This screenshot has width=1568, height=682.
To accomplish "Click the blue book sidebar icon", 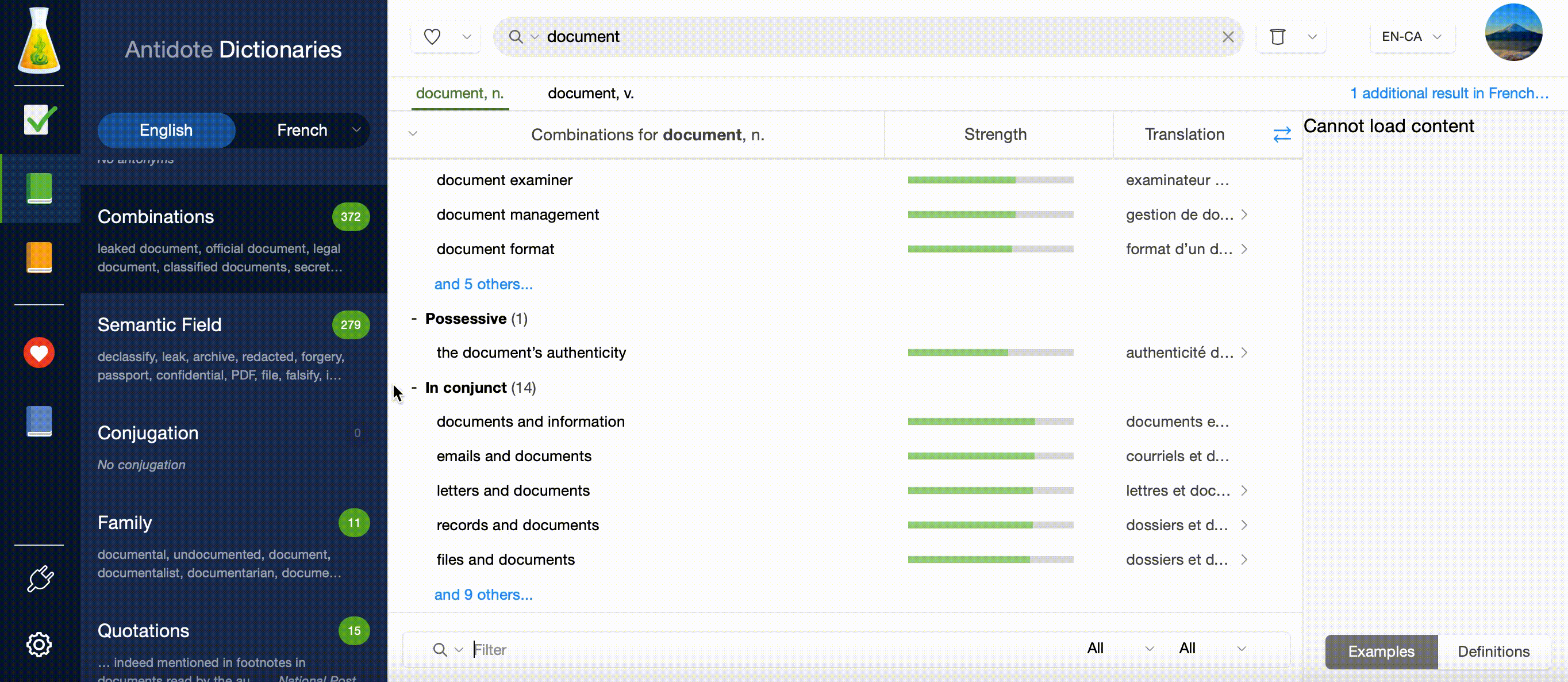I will [x=40, y=422].
